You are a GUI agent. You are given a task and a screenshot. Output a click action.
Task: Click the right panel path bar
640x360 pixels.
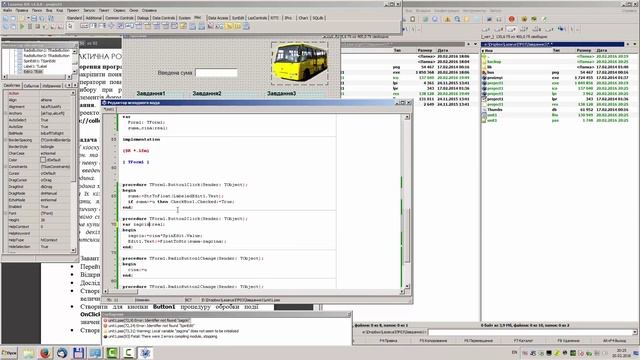[x=553, y=44]
